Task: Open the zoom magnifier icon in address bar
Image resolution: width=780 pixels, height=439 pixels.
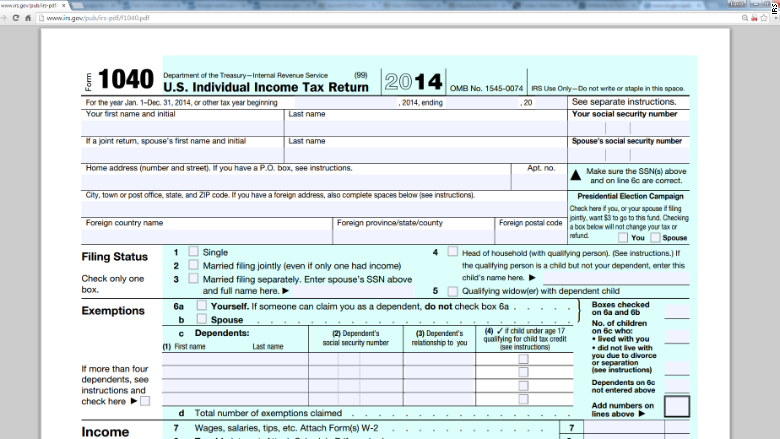Action: tap(745, 18)
